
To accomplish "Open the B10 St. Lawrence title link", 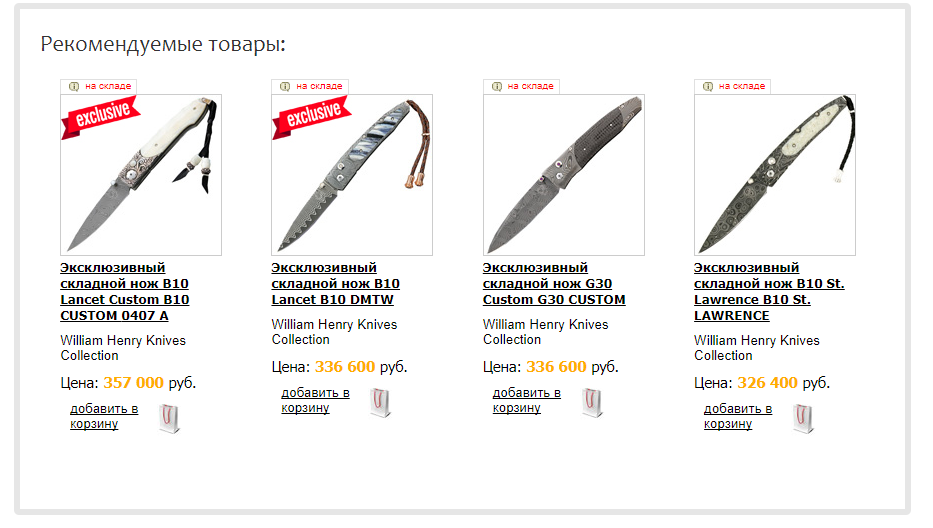I will point(769,292).
